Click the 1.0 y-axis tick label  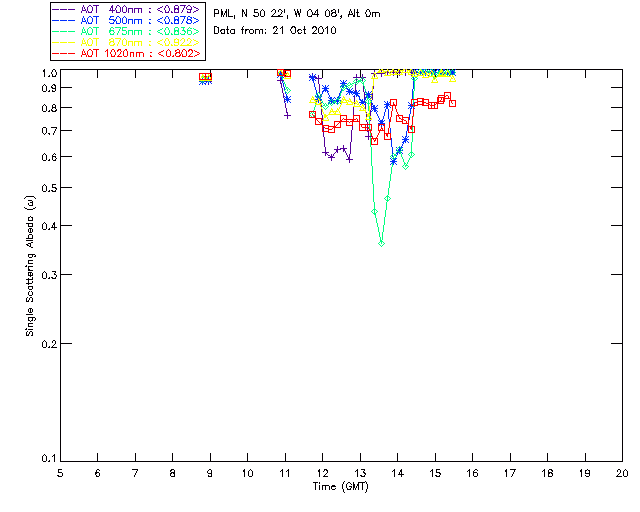click(49, 73)
